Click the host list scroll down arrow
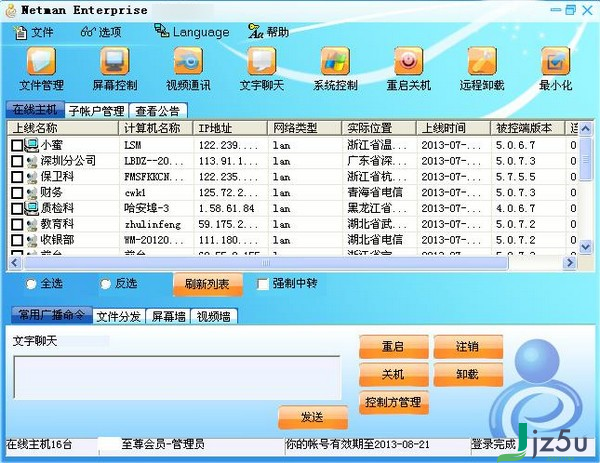600x463 pixels. (585, 247)
